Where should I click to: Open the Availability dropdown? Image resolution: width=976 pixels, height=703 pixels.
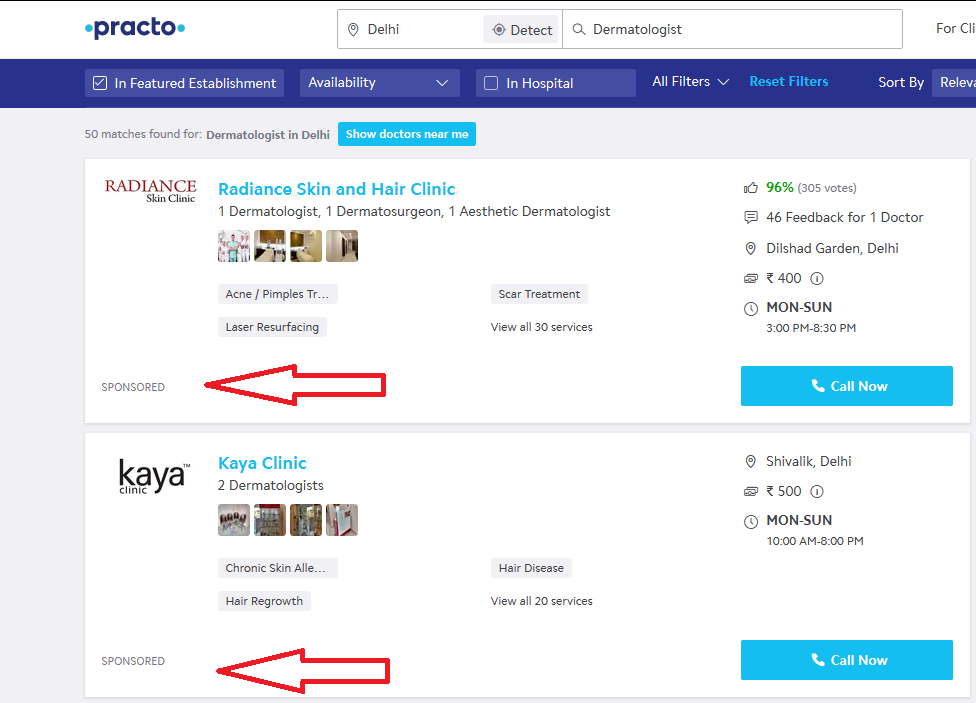click(380, 83)
